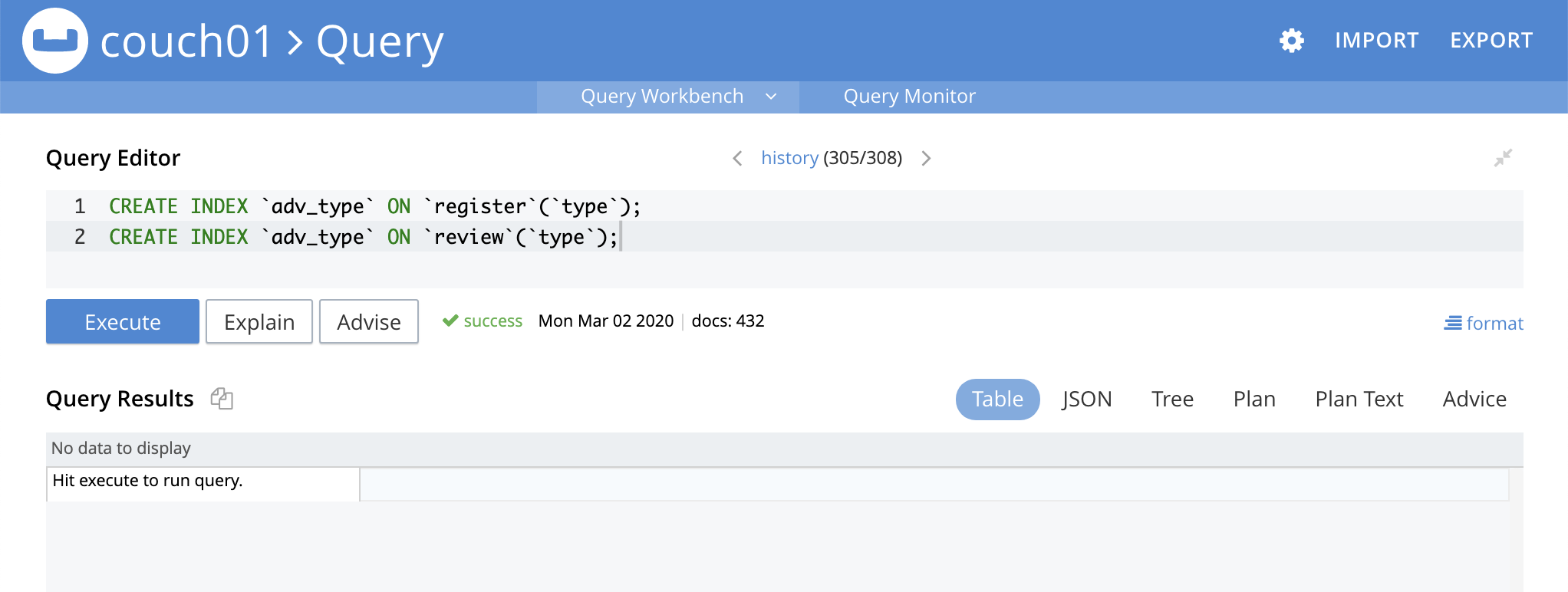
Task: Click line number 2 in editor gutter
Action: [x=80, y=237]
